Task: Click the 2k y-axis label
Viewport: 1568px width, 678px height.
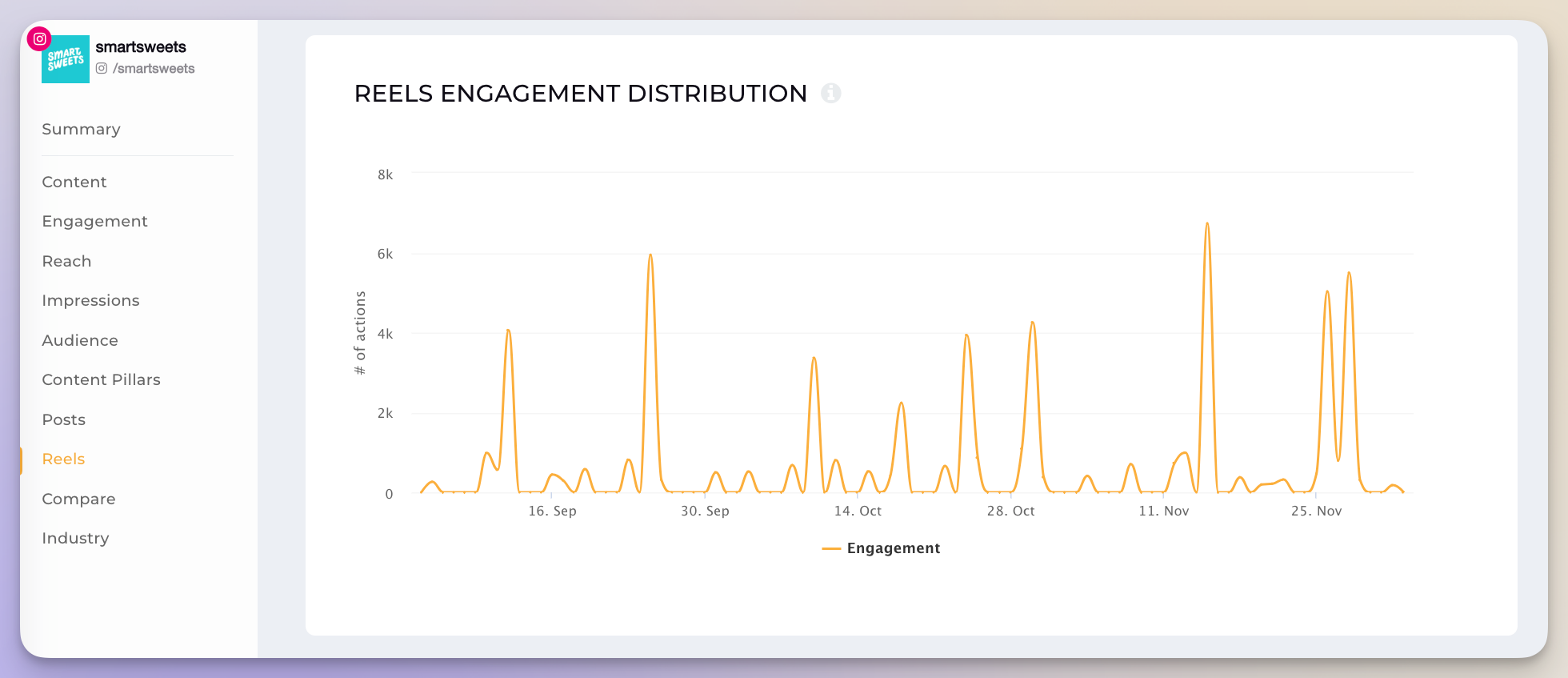Action: [x=385, y=413]
